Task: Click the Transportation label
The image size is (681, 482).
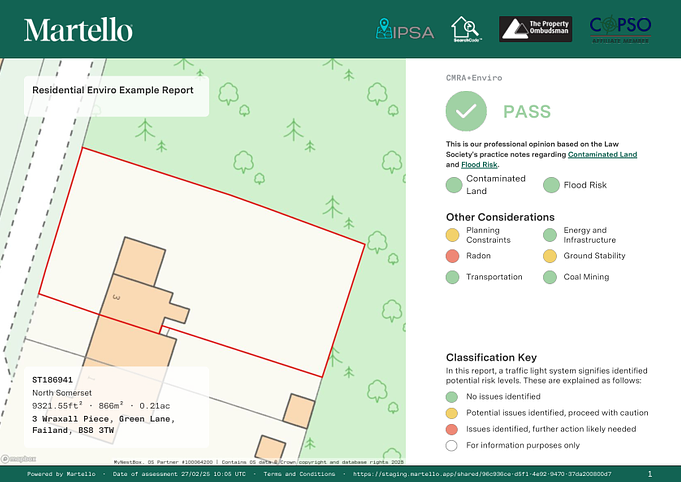Action: tap(494, 277)
